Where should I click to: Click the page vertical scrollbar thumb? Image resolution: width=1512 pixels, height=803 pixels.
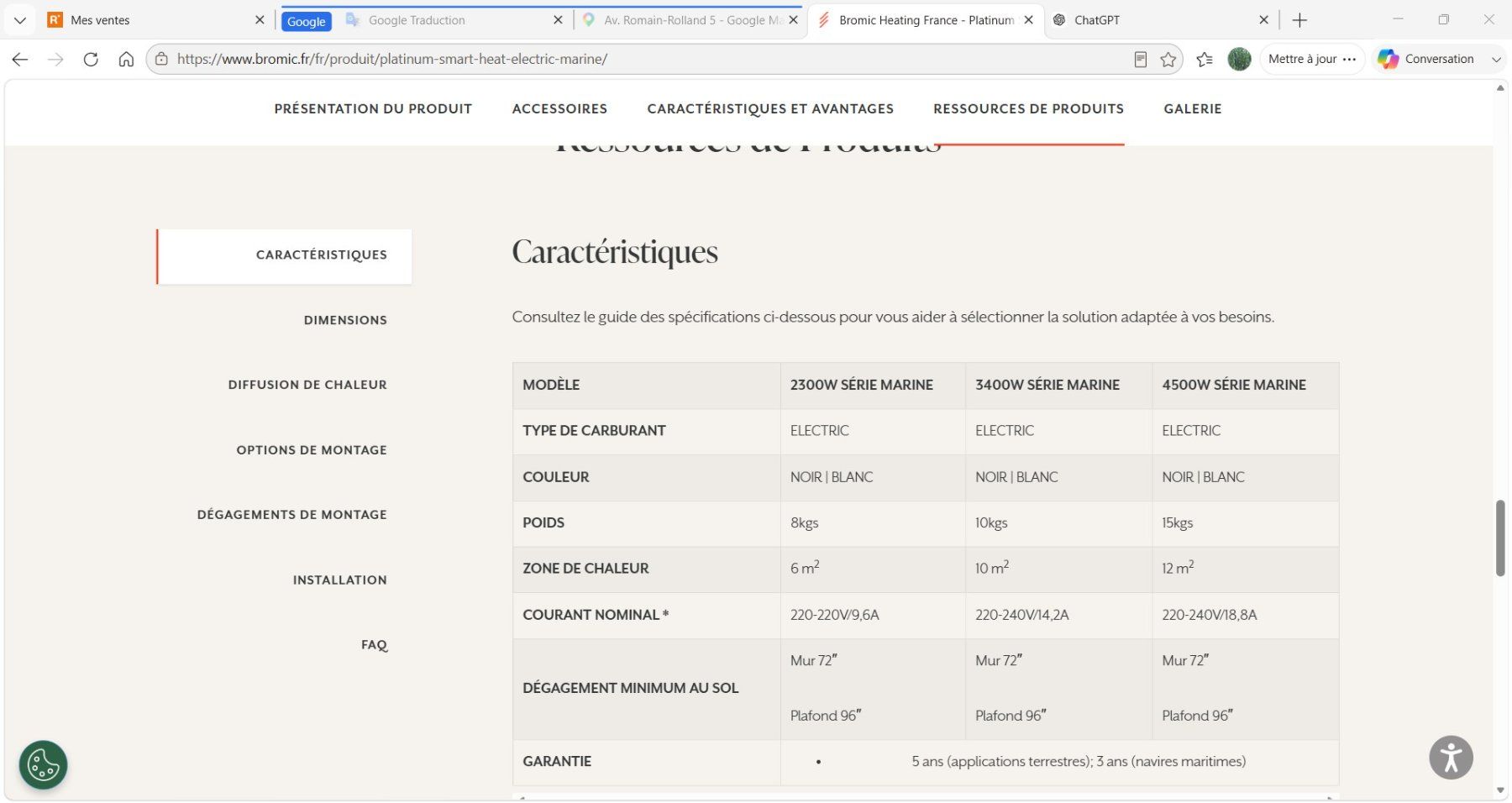point(1500,538)
